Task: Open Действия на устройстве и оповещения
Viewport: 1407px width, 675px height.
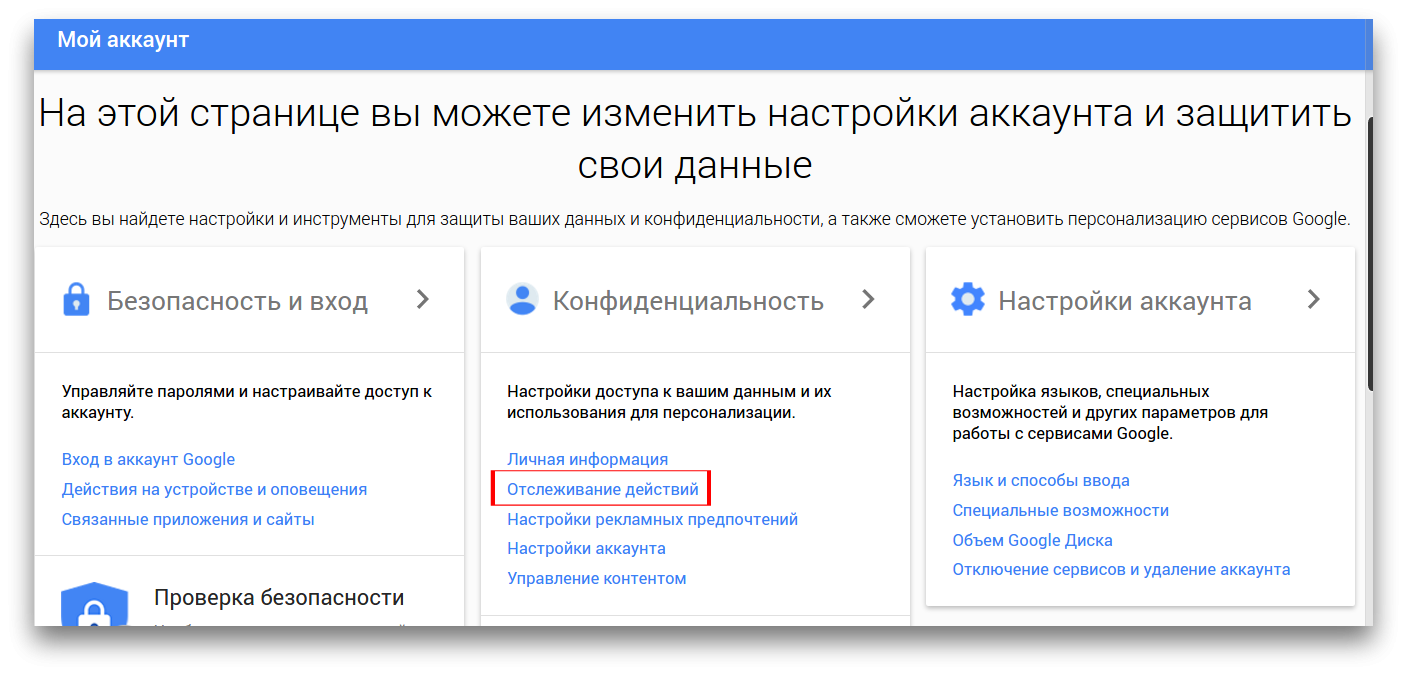Action: [214, 490]
